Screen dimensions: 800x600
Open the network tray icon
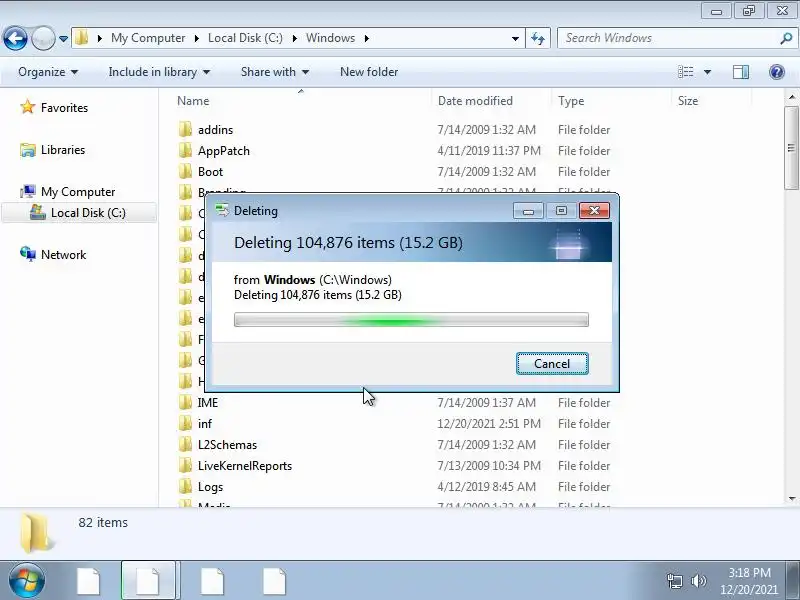(x=674, y=581)
